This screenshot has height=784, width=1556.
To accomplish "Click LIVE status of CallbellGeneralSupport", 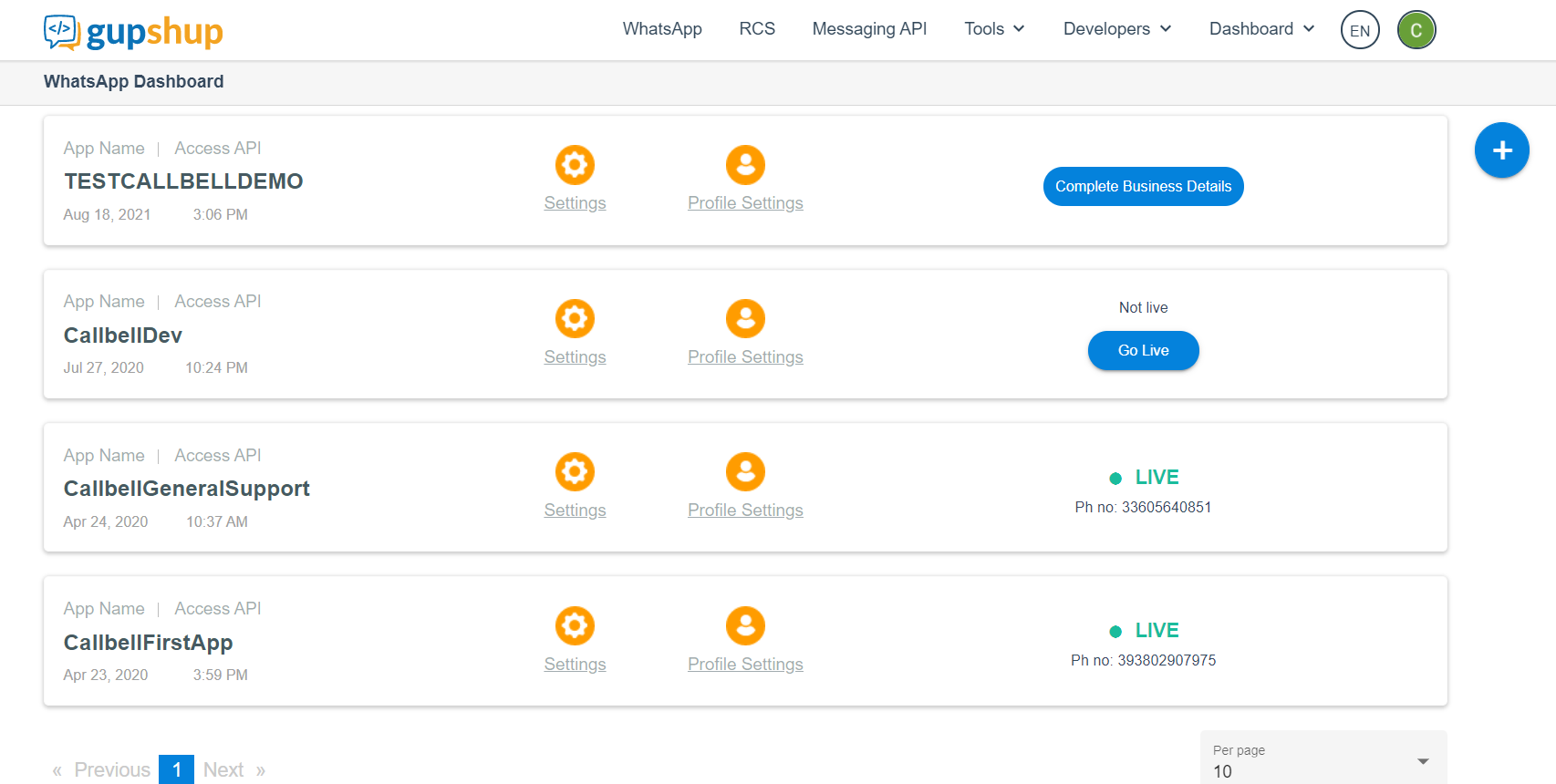I will (x=1144, y=478).
